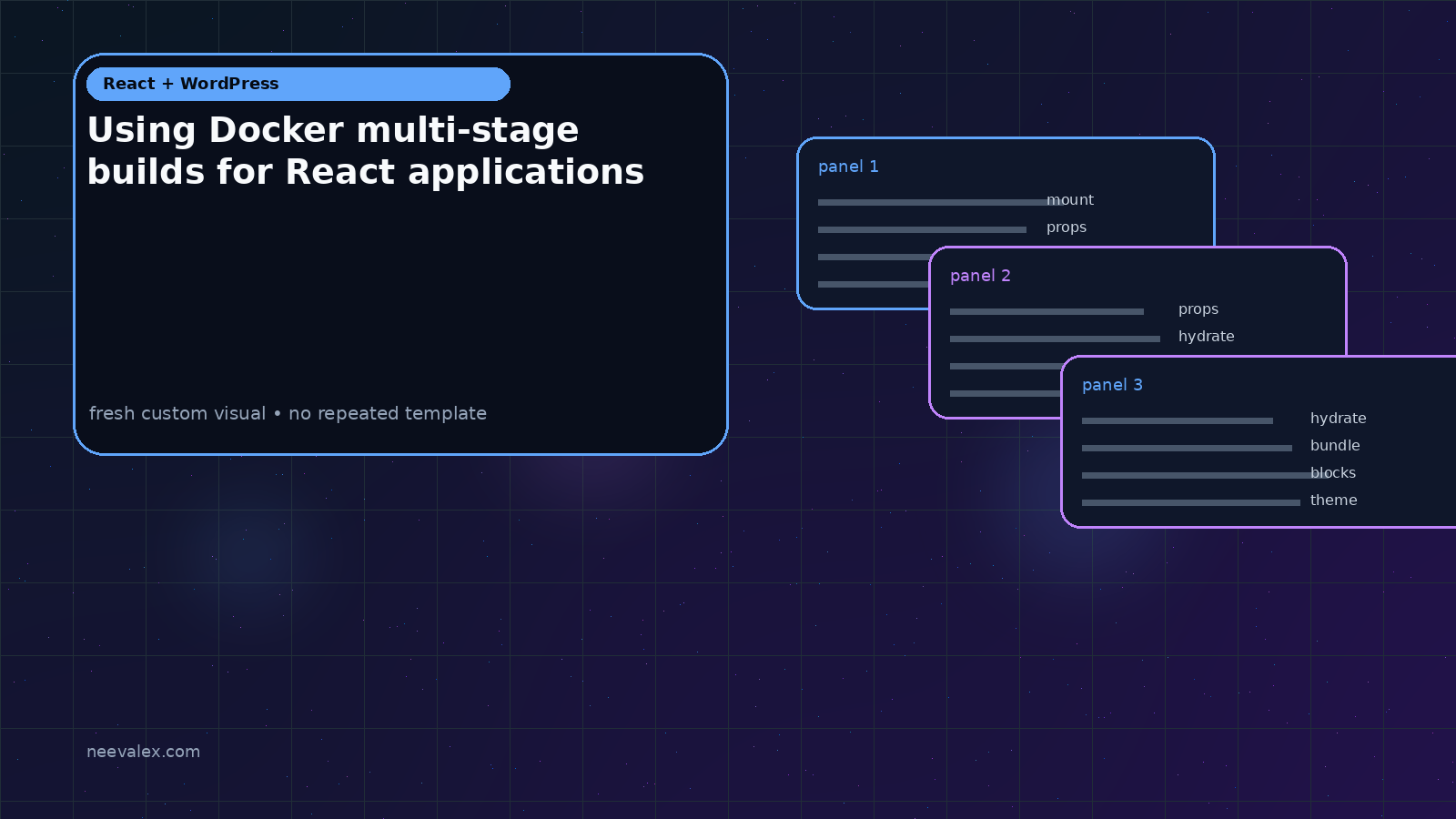Click "props" label in panel 1
This screenshot has height=819, width=1456.
[1067, 227]
